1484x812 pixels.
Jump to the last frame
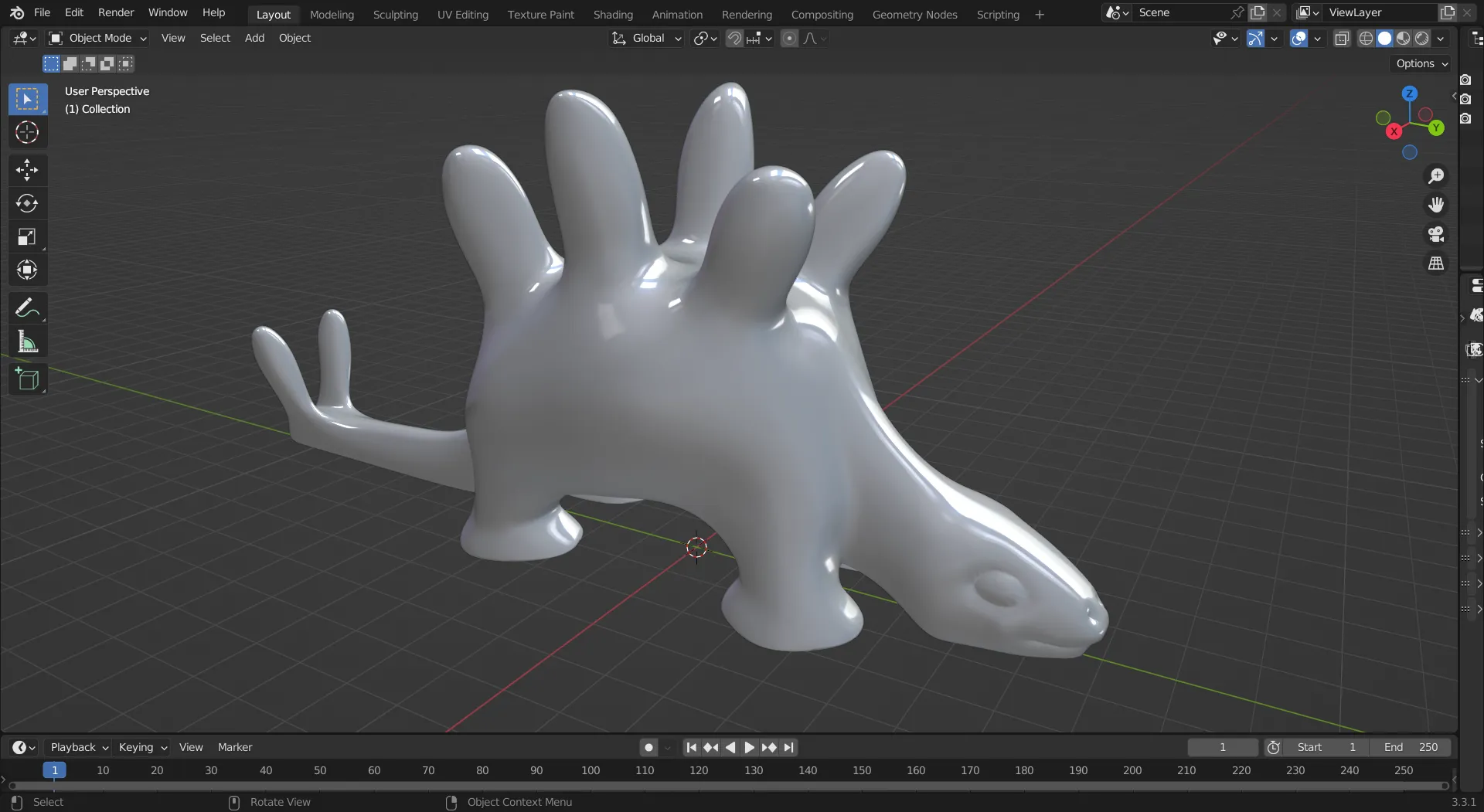click(788, 747)
